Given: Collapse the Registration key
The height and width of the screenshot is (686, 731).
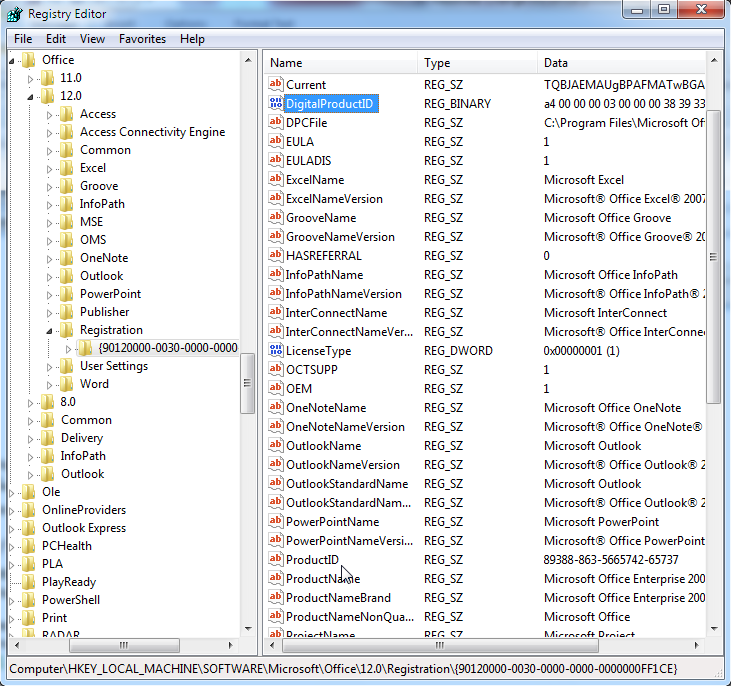Looking at the screenshot, I should 49,331.
